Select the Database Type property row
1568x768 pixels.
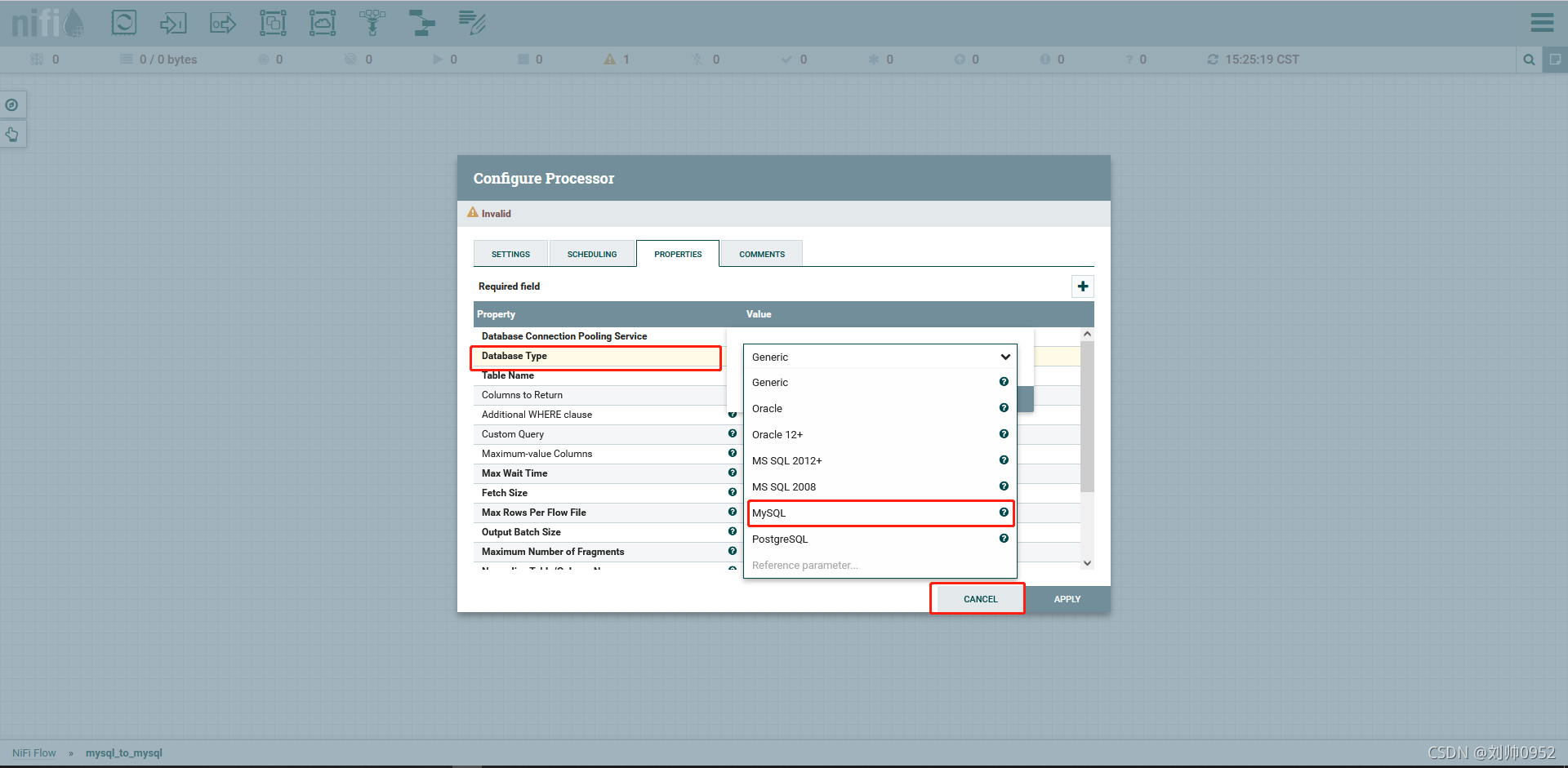pos(599,356)
